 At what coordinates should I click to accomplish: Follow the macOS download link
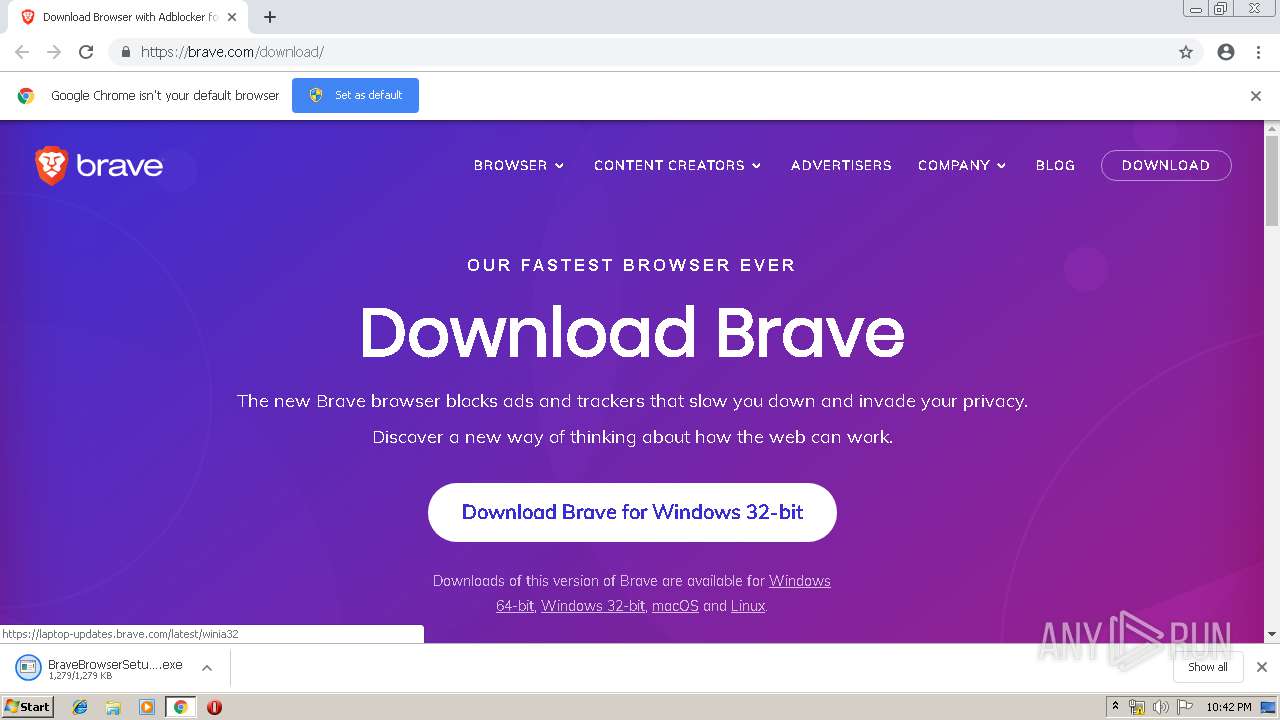[x=675, y=606]
